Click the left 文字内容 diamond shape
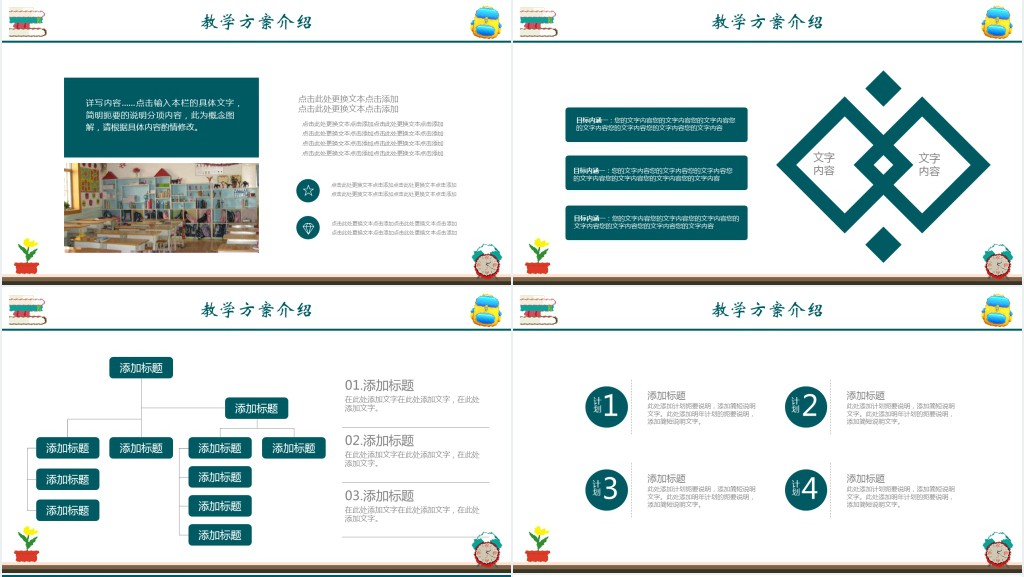The width and height of the screenshot is (1024, 577). (824, 164)
